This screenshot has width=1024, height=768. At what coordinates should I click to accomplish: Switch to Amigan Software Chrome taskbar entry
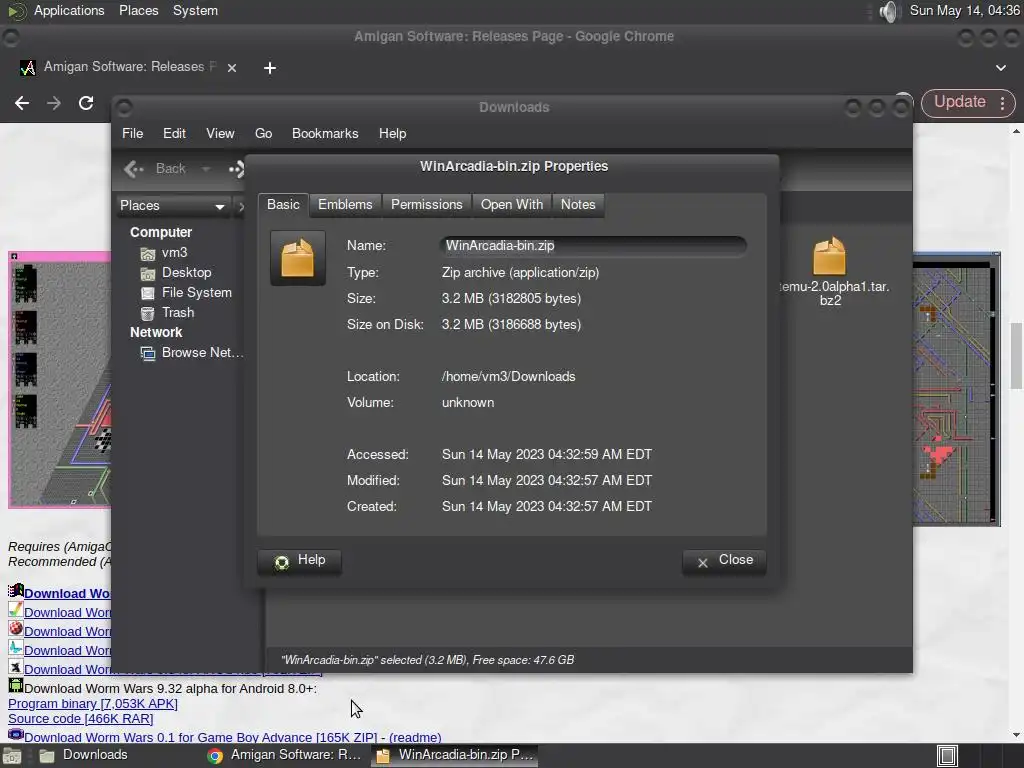pos(284,756)
